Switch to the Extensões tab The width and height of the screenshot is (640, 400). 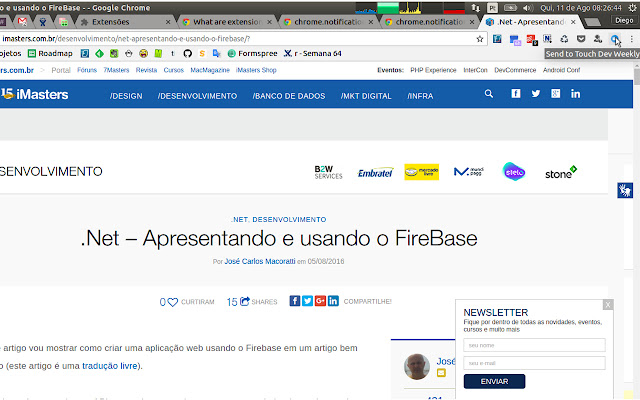pos(126,22)
